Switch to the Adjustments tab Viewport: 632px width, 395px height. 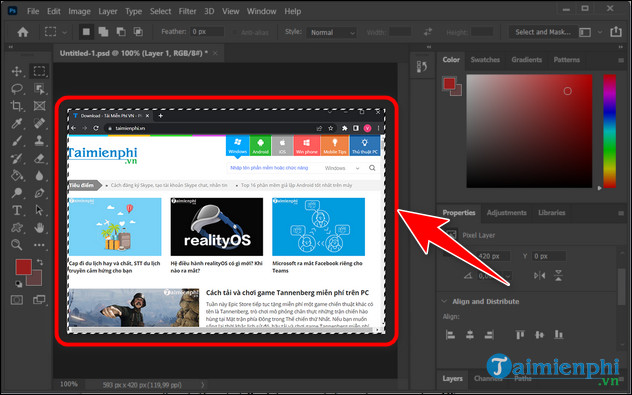tap(506, 212)
